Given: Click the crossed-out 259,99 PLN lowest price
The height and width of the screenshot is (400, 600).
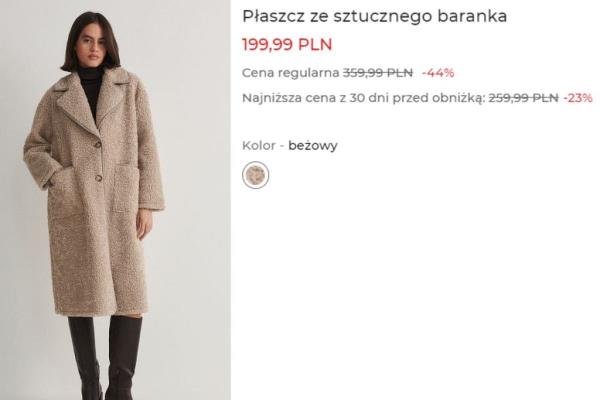Looking at the screenshot, I should point(523,98).
